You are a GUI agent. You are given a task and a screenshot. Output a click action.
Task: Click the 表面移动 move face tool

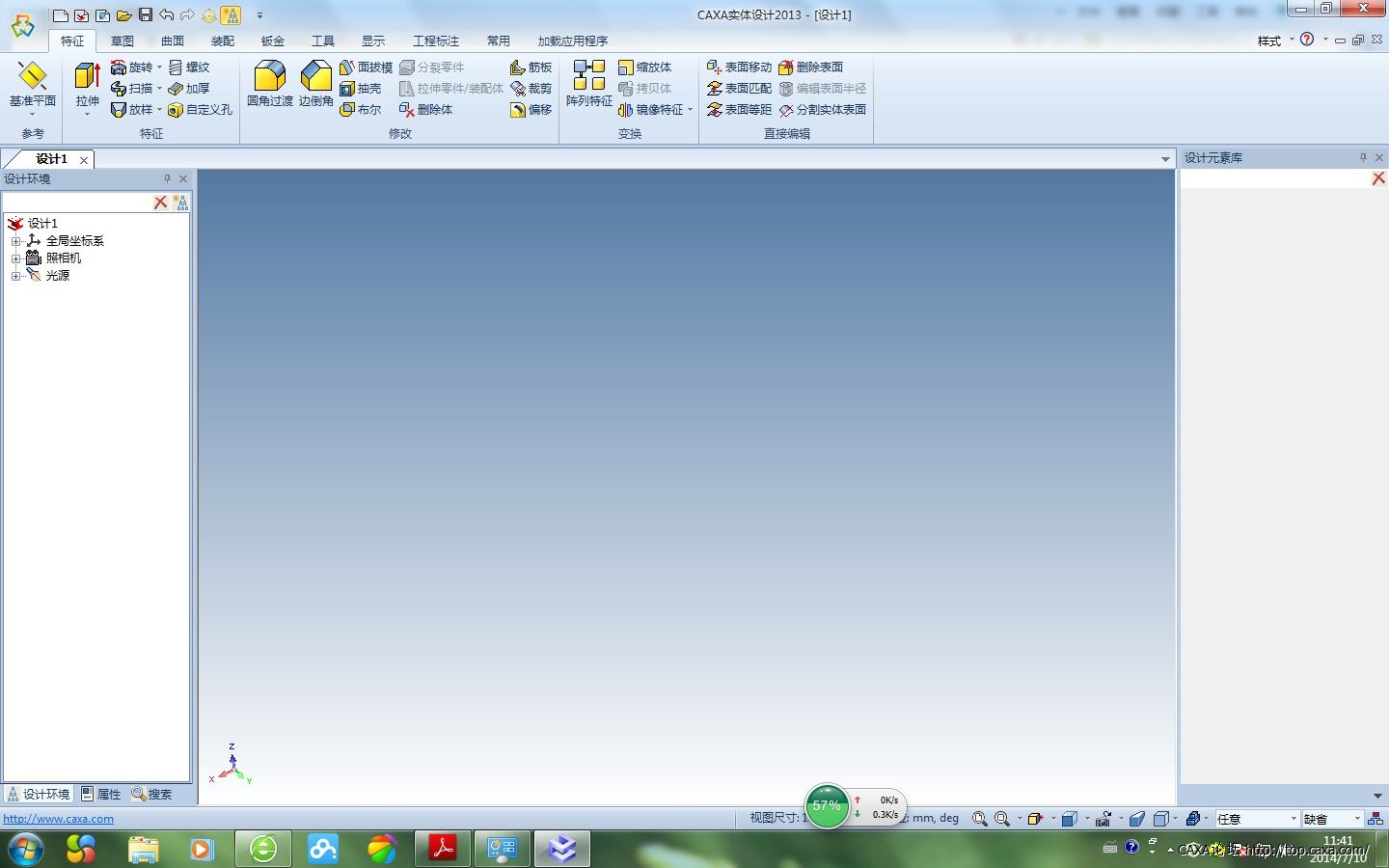point(739,68)
